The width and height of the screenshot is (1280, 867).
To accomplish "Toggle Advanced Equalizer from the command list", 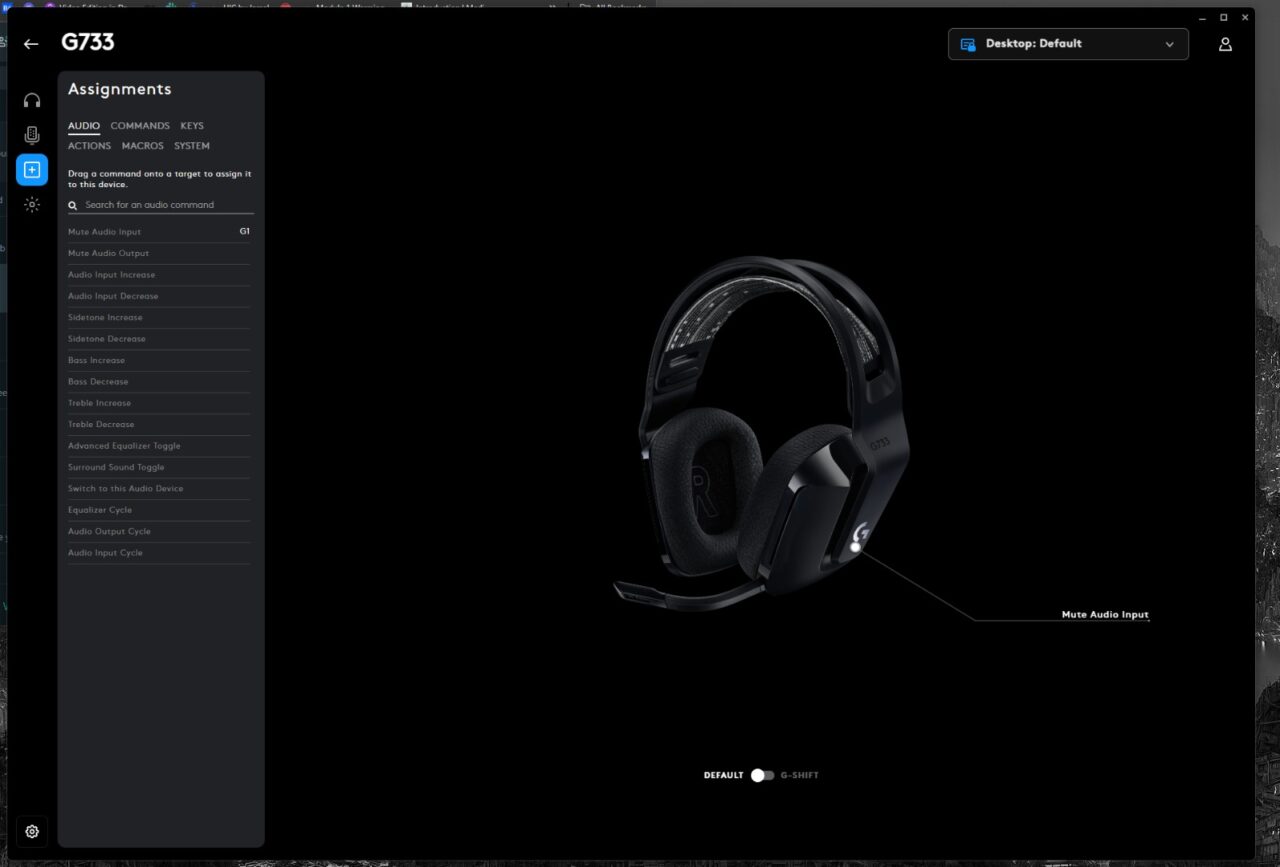I will pyautogui.click(x=124, y=445).
